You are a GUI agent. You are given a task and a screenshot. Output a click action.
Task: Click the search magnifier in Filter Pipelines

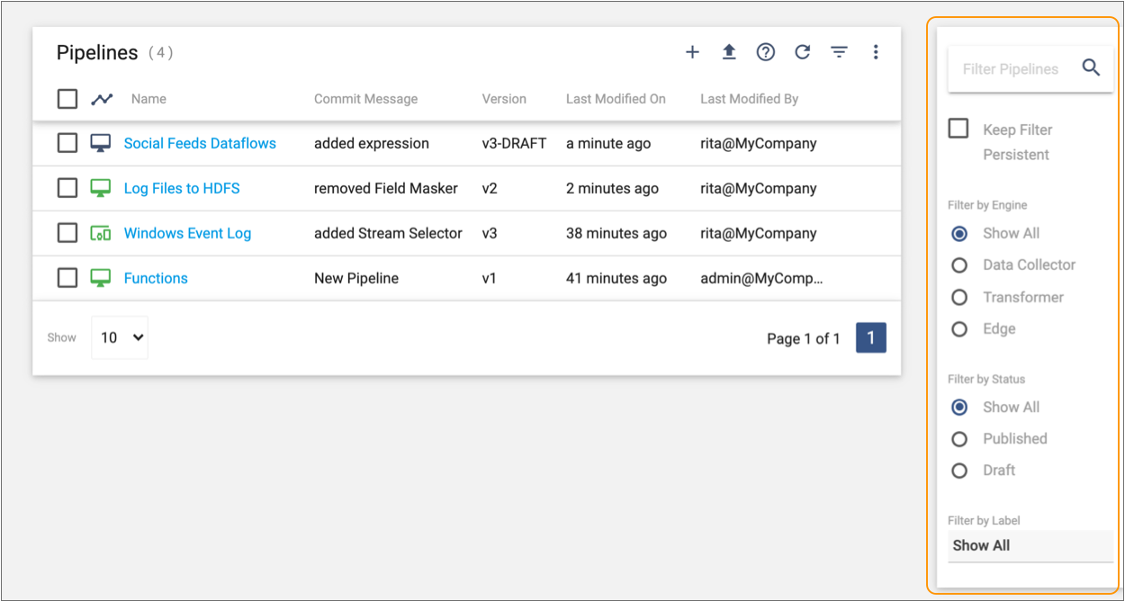click(1091, 69)
